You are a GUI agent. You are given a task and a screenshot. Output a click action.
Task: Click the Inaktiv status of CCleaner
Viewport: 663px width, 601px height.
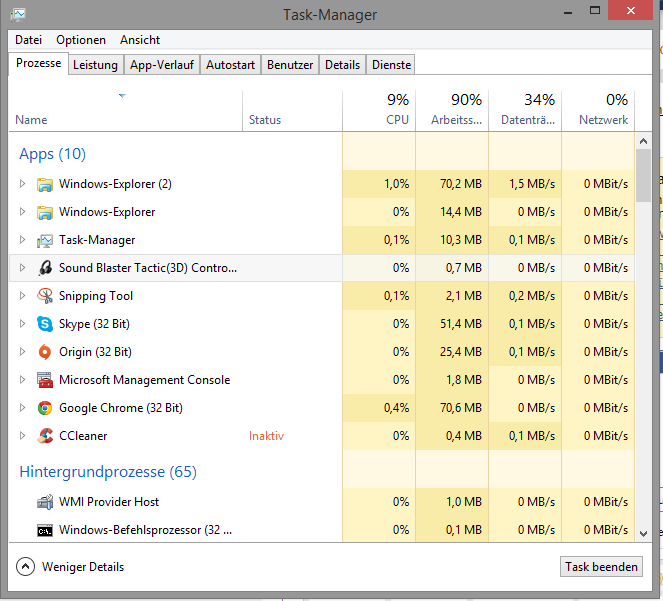coord(266,436)
